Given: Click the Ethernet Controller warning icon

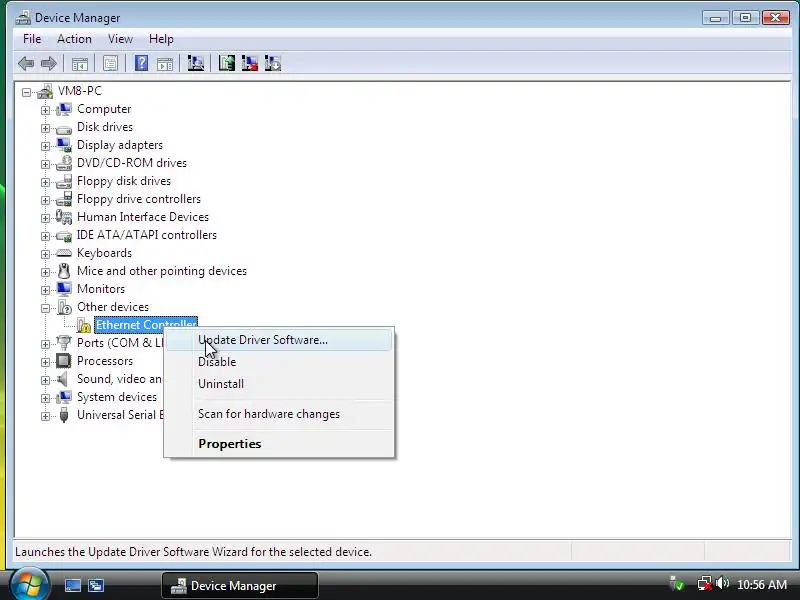Looking at the screenshot, I should click(x=84, y=325).
